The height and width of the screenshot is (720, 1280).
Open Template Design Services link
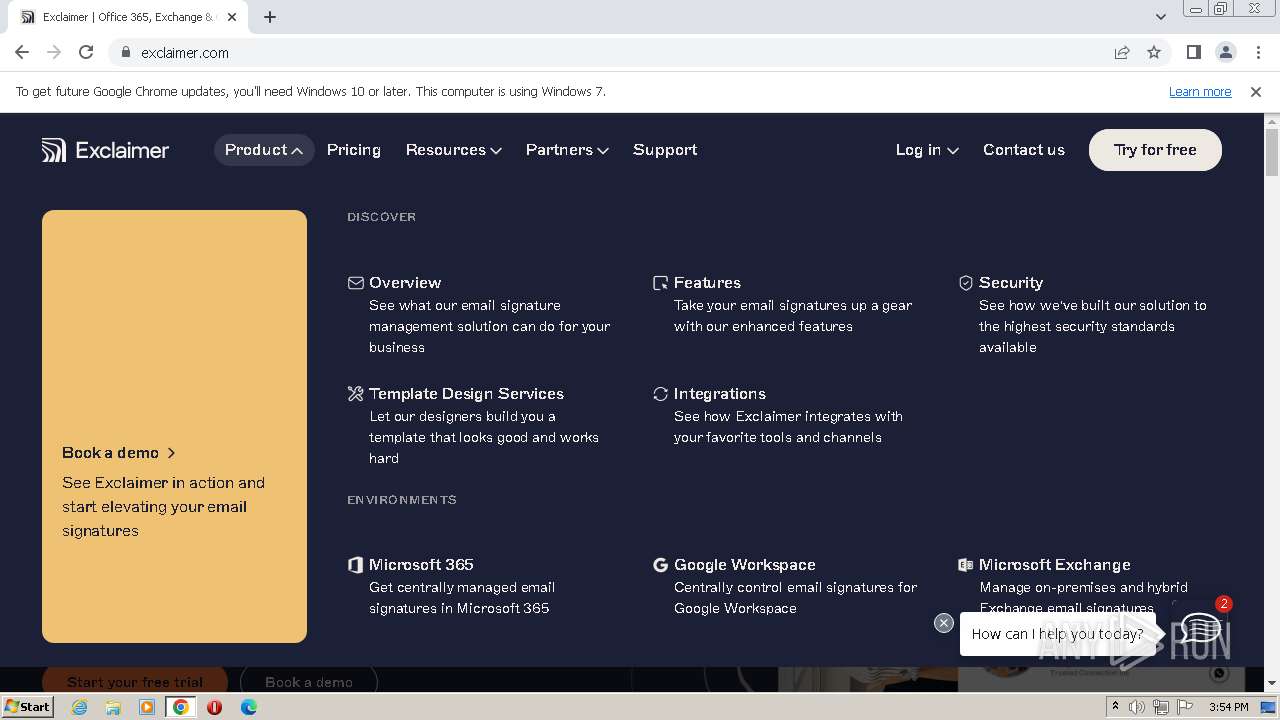tap(466, 394)
